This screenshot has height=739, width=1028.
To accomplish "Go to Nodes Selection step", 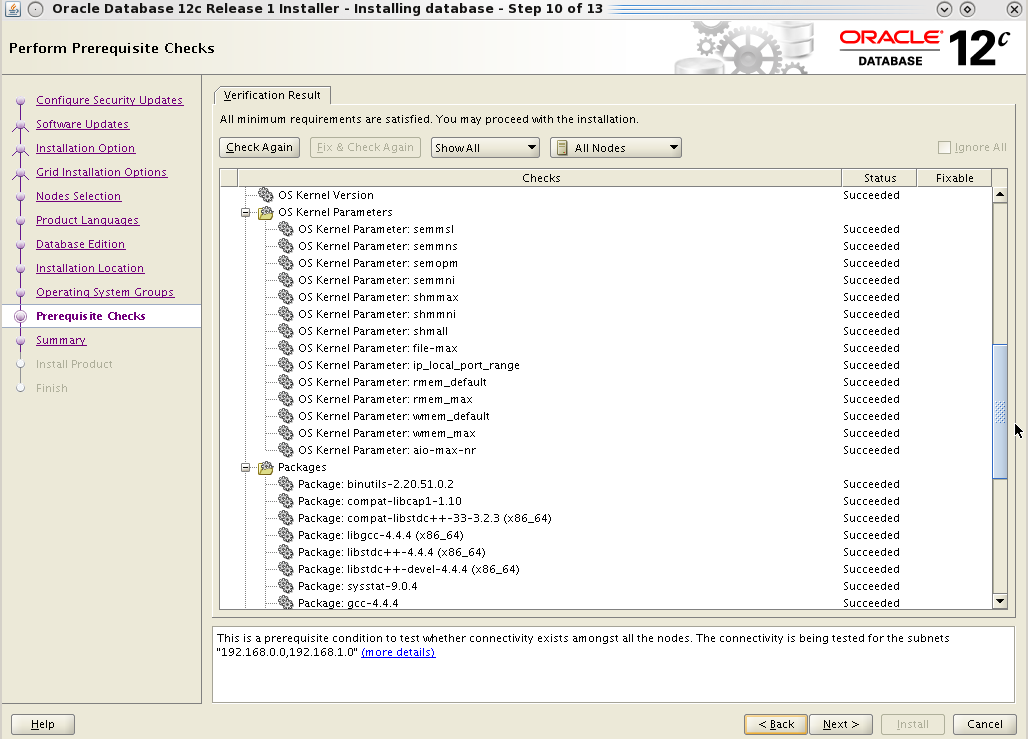I will [79, 196].
